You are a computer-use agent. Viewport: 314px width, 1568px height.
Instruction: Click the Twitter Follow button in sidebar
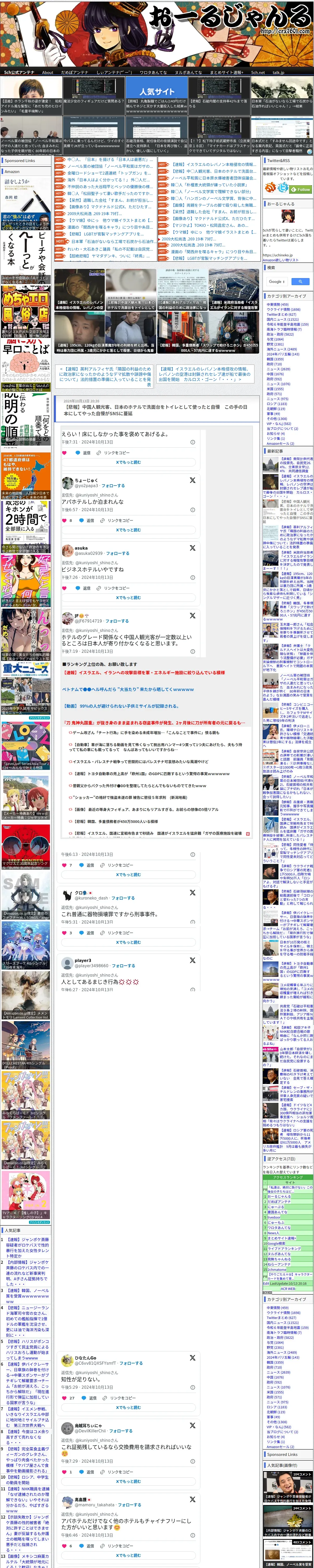click(301, 189)
